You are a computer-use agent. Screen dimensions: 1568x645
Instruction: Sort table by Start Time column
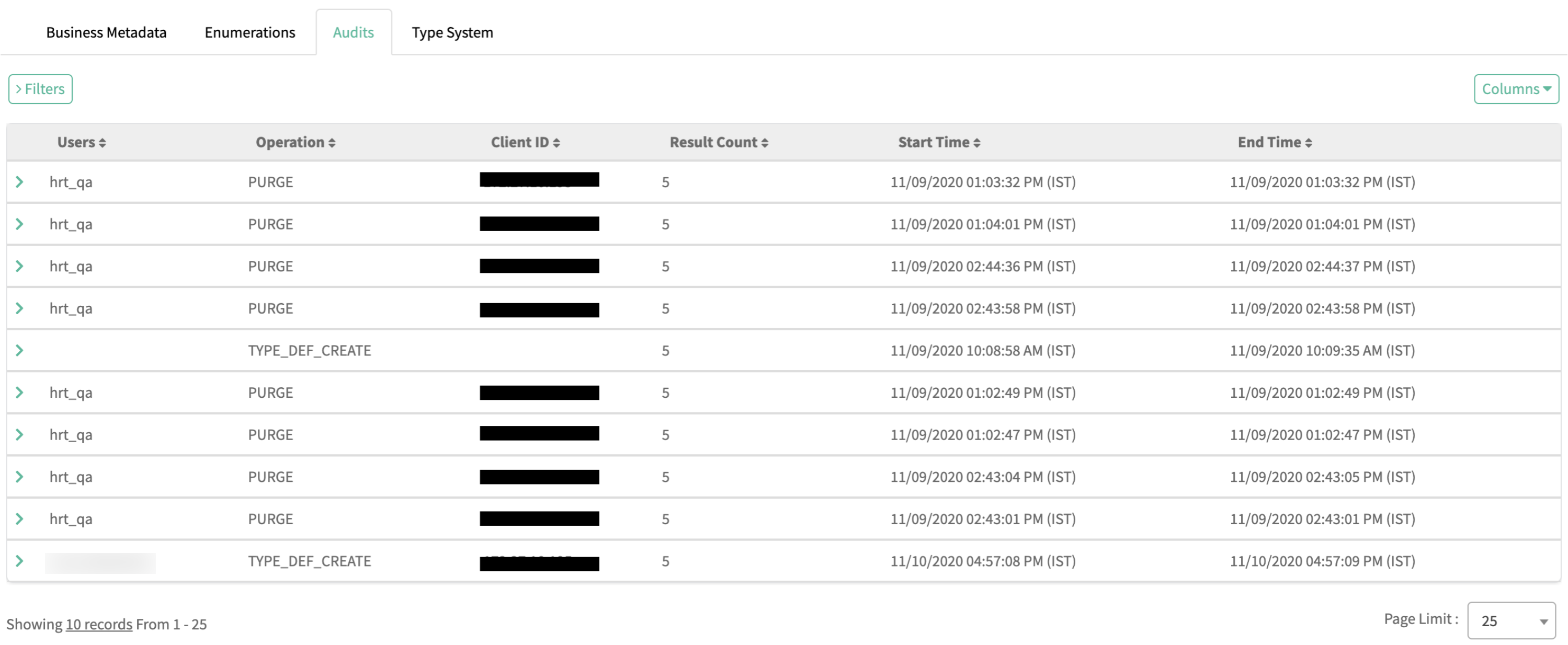(939, 142)
